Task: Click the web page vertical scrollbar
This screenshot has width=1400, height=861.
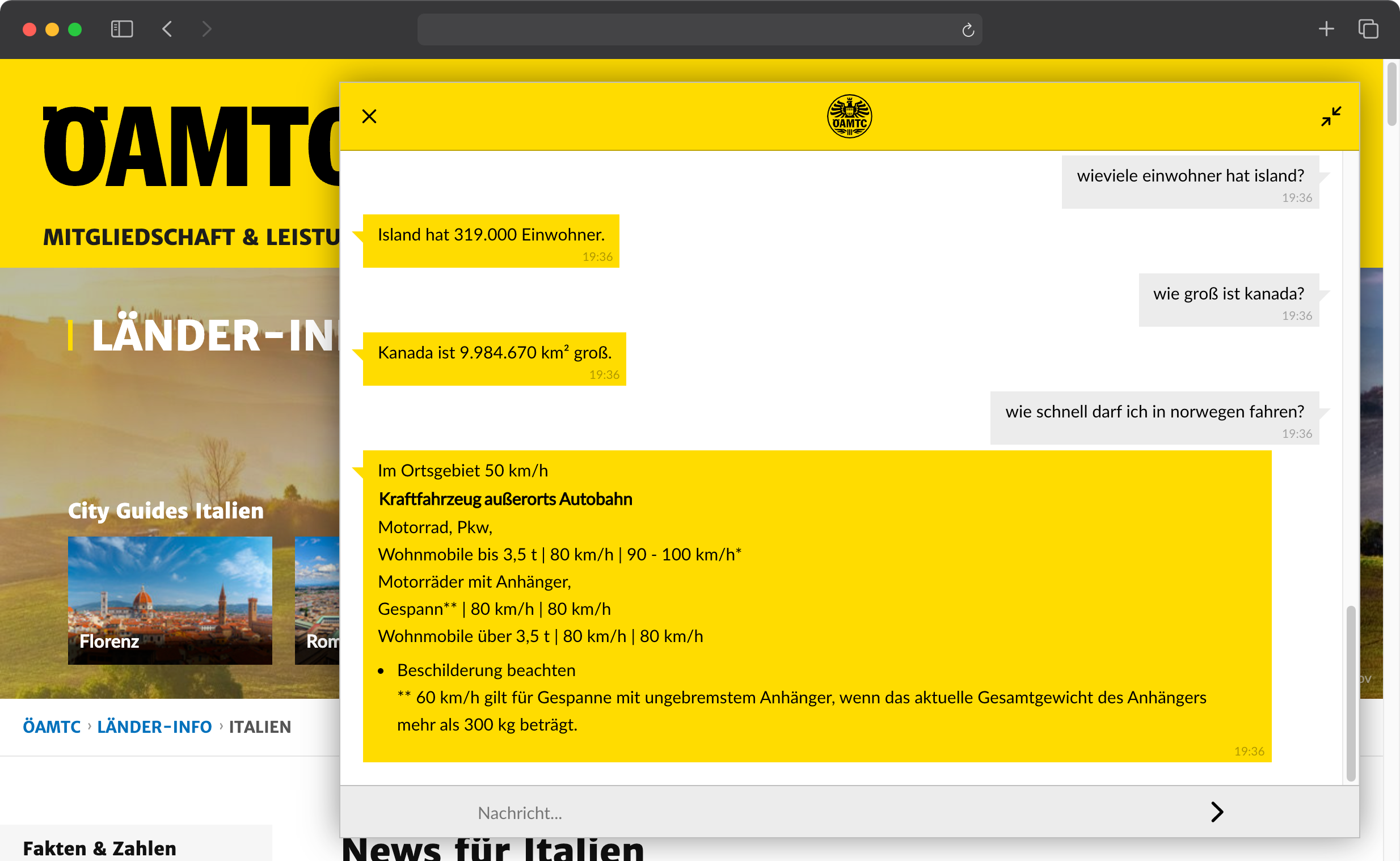Action: point(1392,94)
